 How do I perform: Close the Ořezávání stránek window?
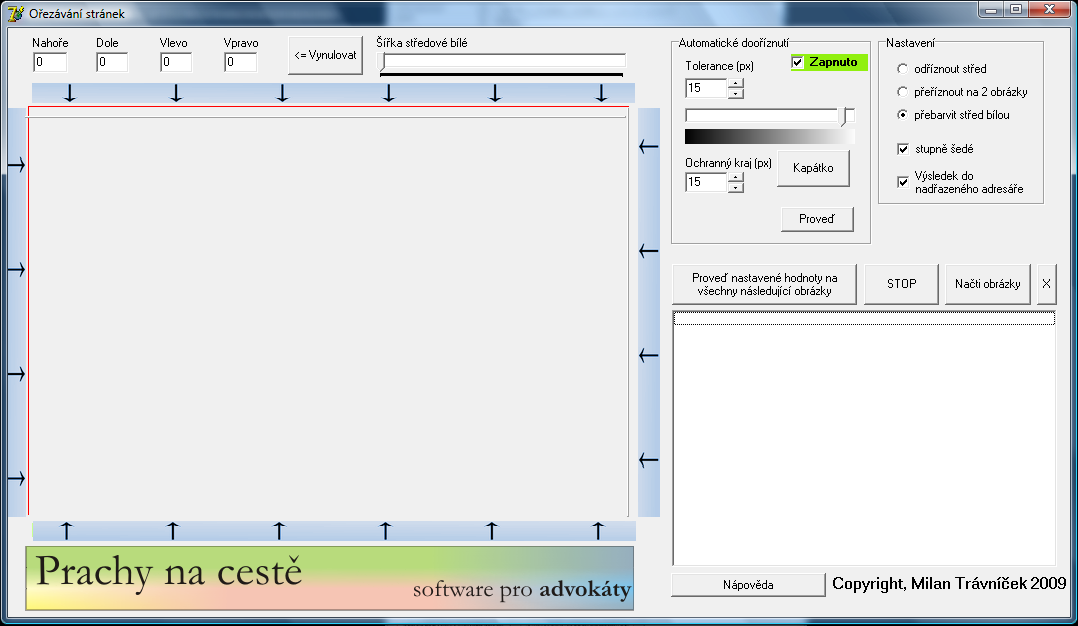pyautogui.click(x=1050, y=10)
